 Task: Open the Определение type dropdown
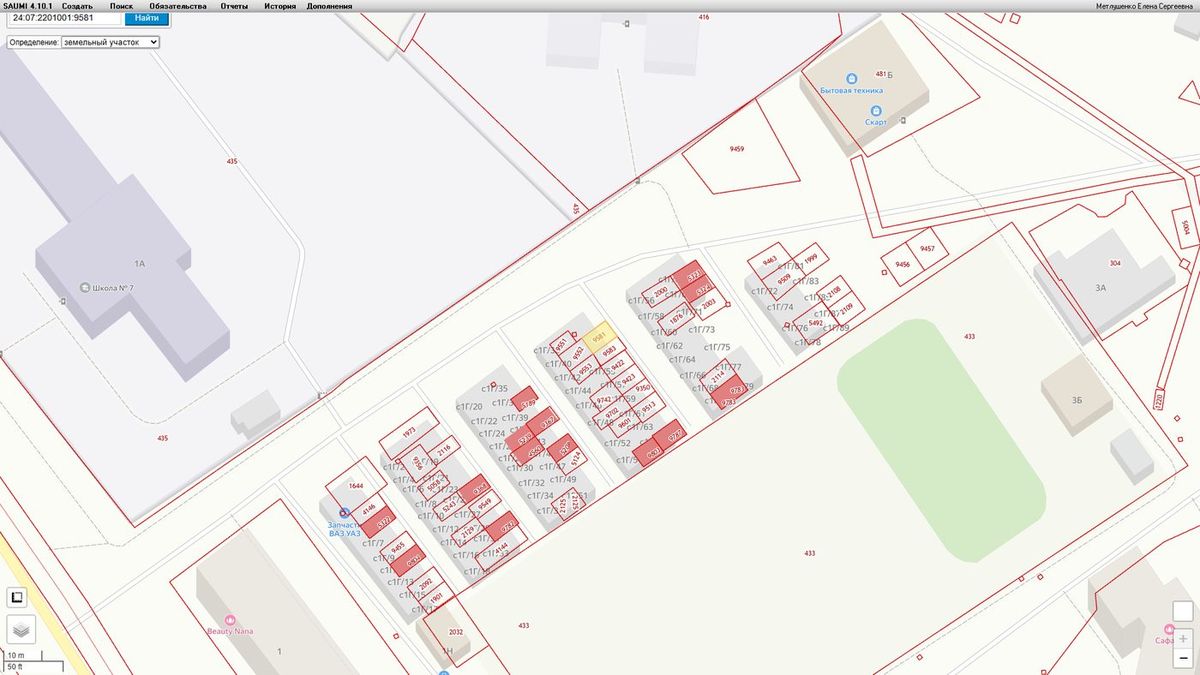pyautogui.click(x=110, y=43)
